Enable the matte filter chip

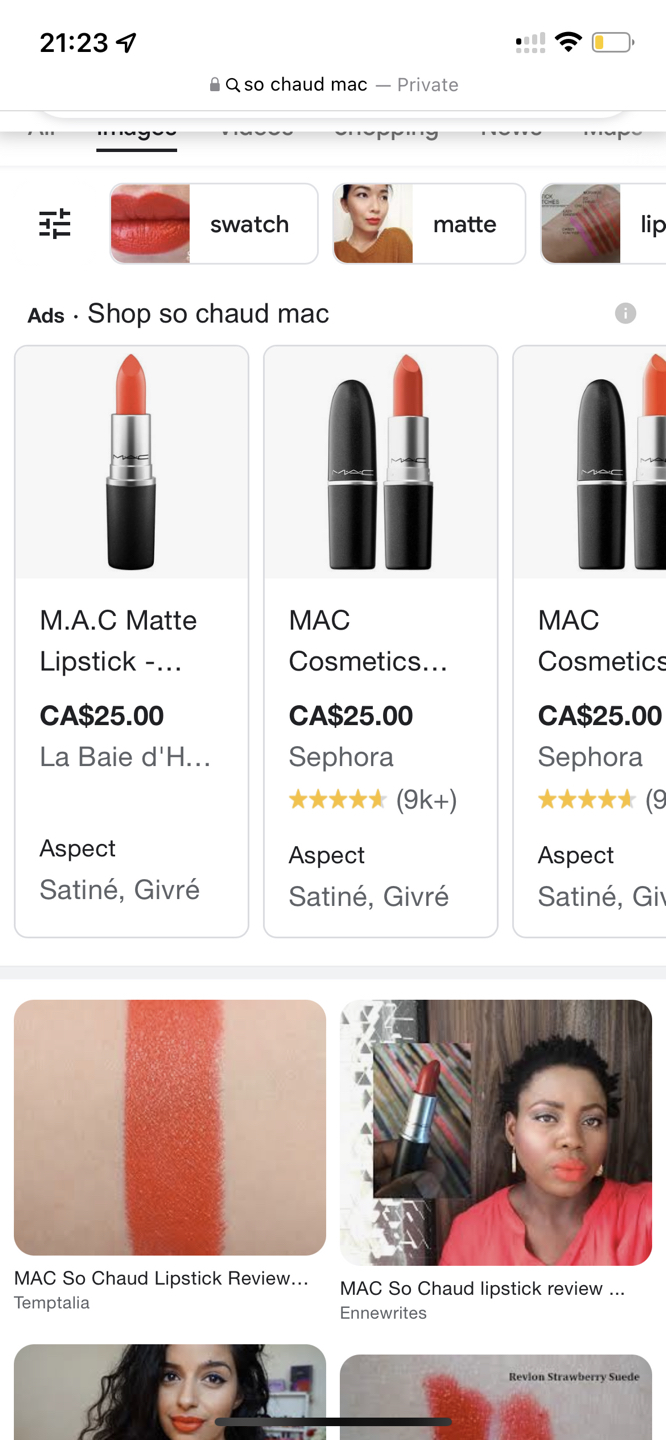point(428,224)
